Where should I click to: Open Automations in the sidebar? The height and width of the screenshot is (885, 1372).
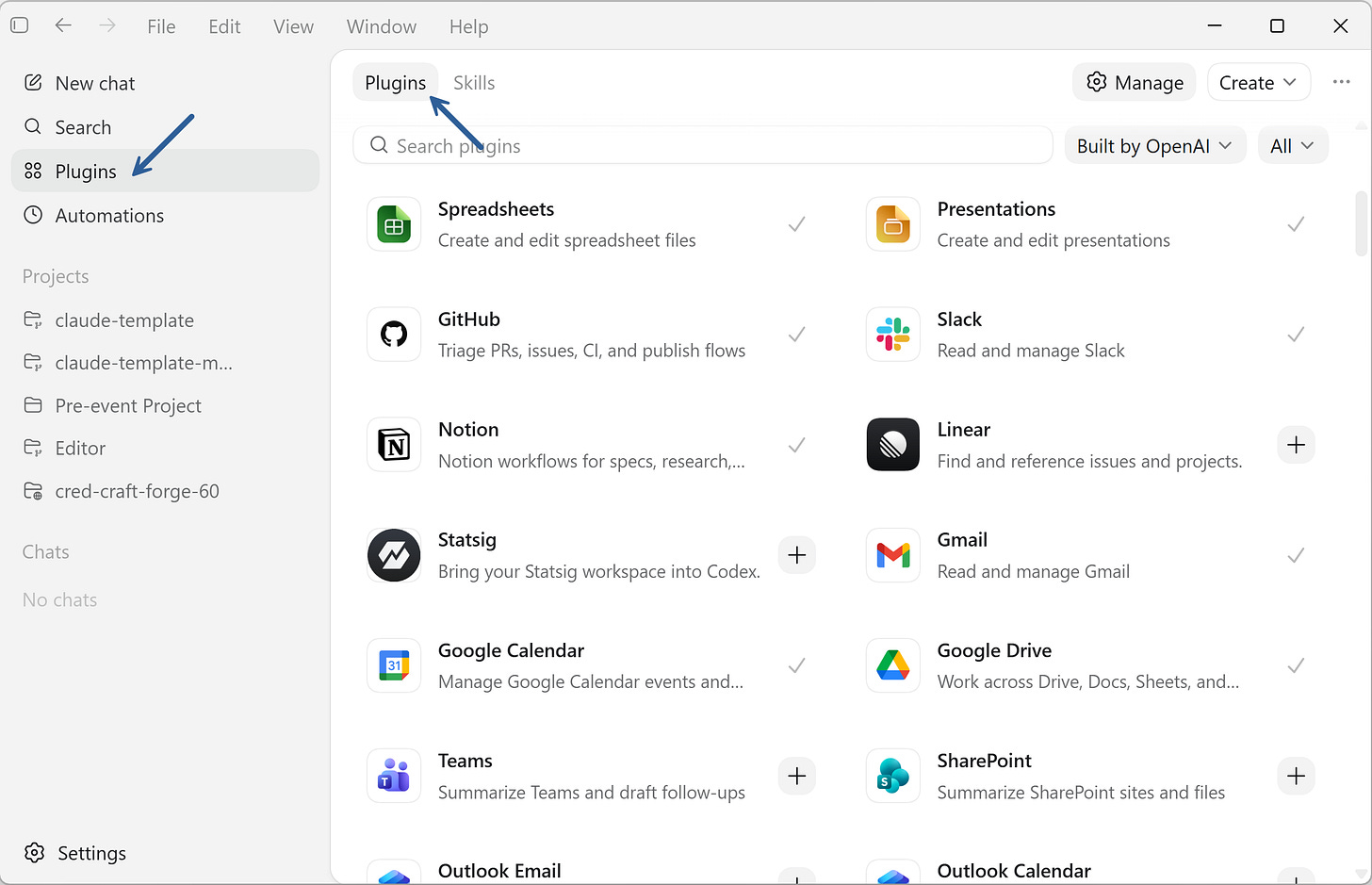165,215
